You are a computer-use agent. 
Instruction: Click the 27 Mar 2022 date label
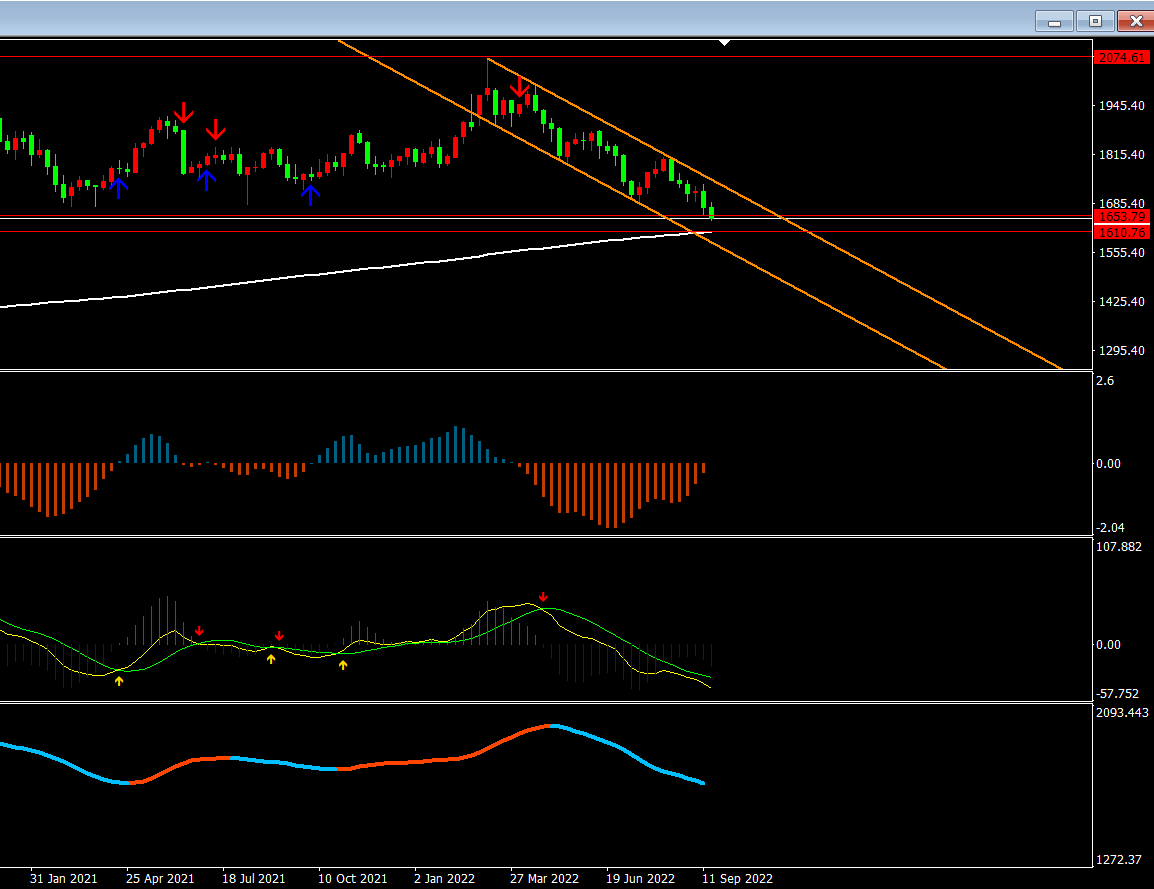(544, 879)
